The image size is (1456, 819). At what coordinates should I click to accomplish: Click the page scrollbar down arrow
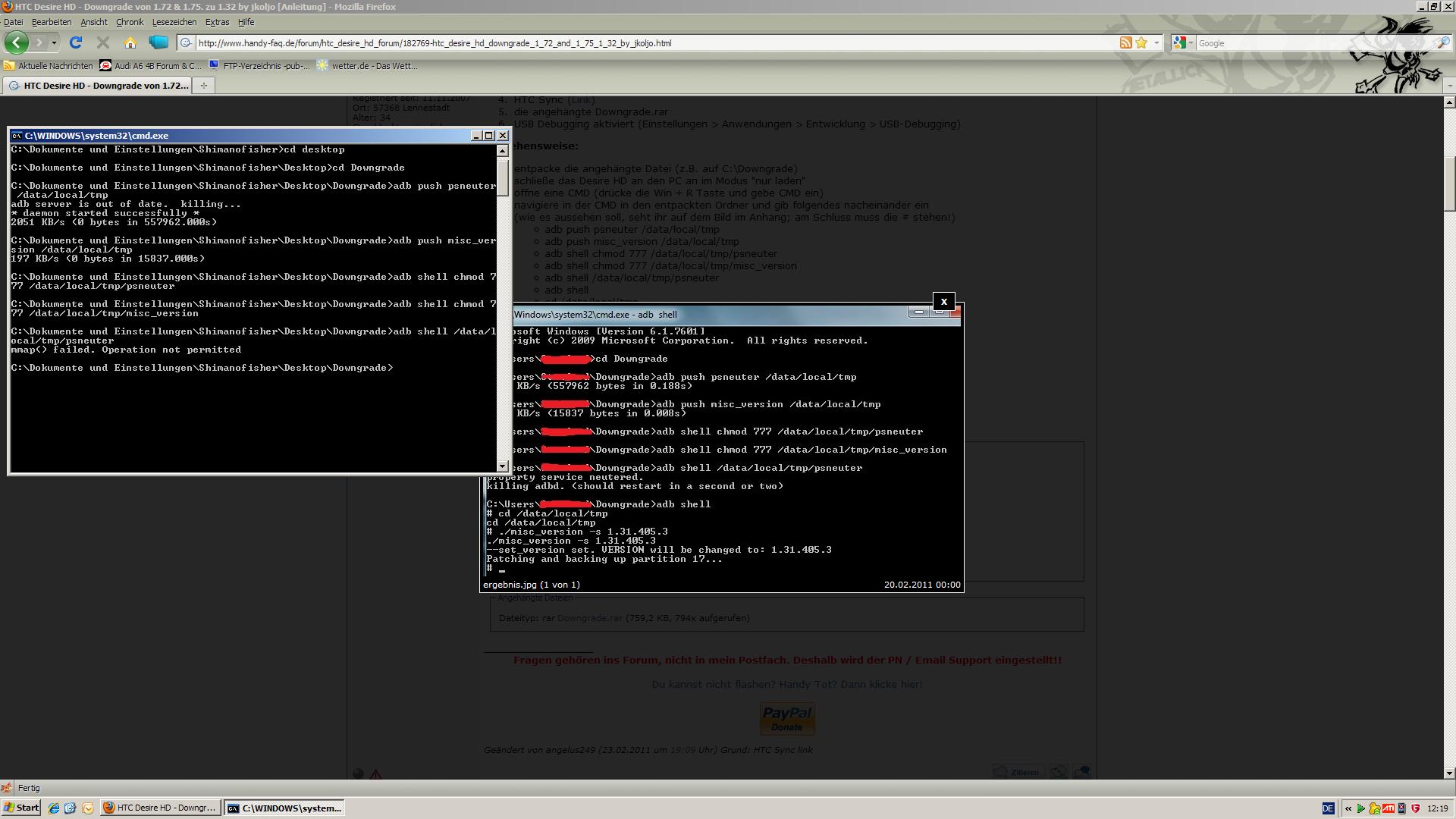(1449, 773)
